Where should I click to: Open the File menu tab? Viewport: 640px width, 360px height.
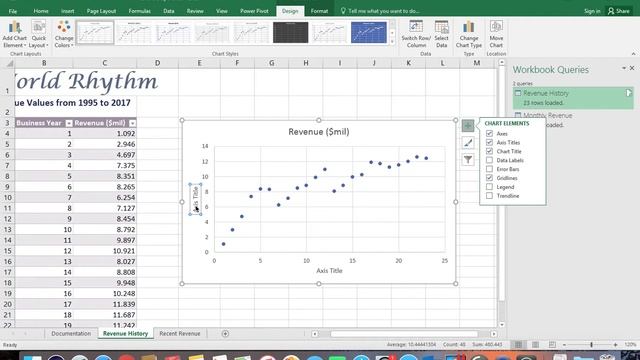tap(13, 11)
